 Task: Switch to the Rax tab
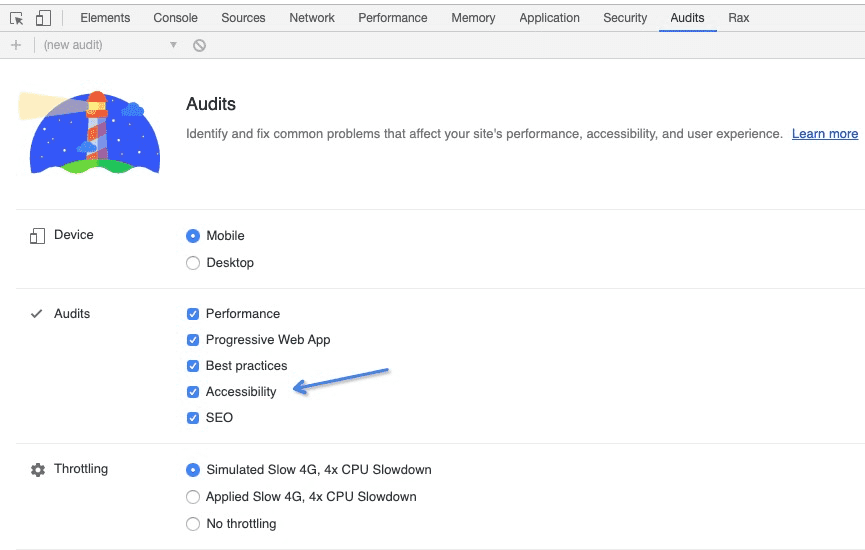(x=739, y=18)
